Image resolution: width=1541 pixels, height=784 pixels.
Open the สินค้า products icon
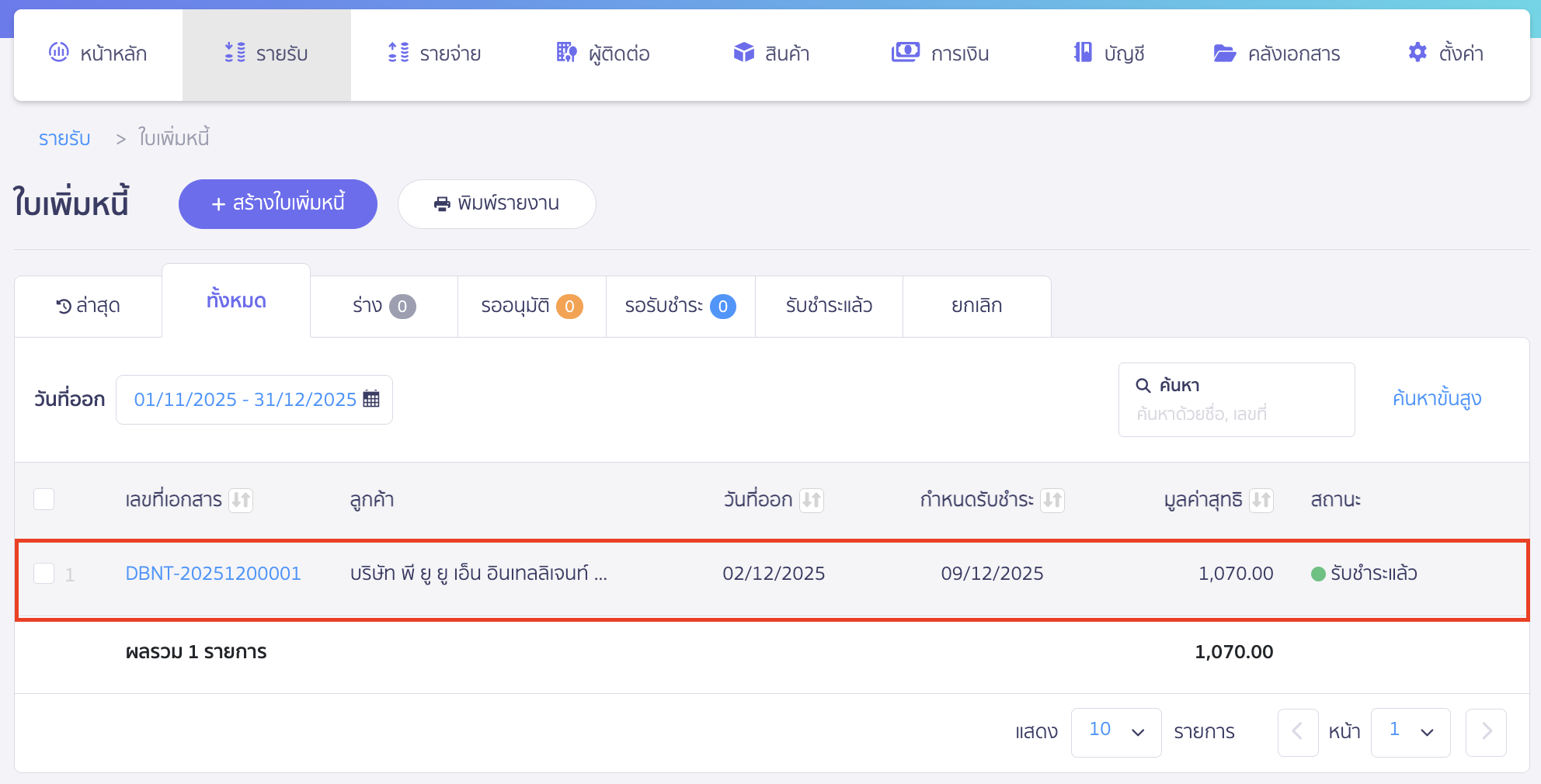pos(743,53)
